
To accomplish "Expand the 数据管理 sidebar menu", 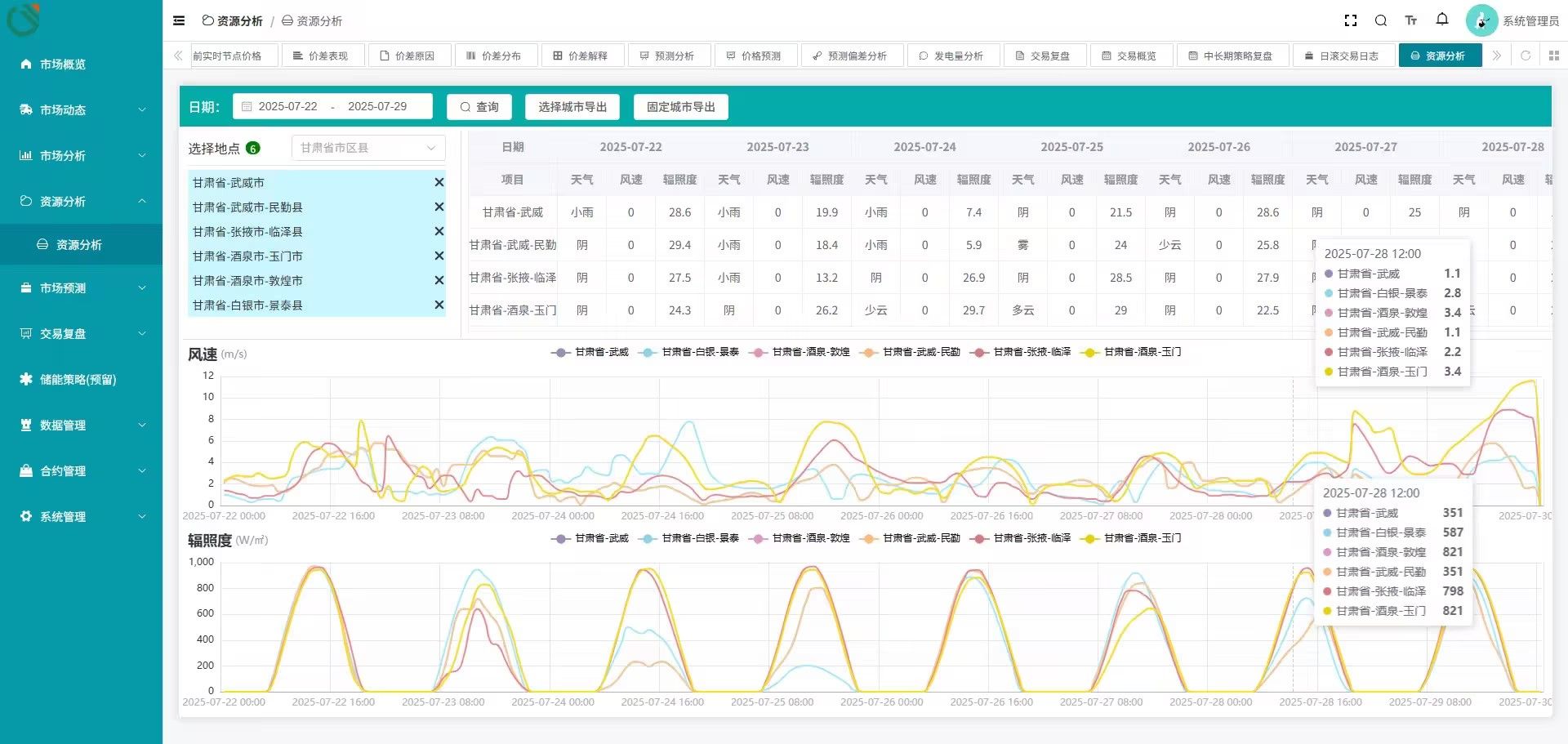I will 81,425.
